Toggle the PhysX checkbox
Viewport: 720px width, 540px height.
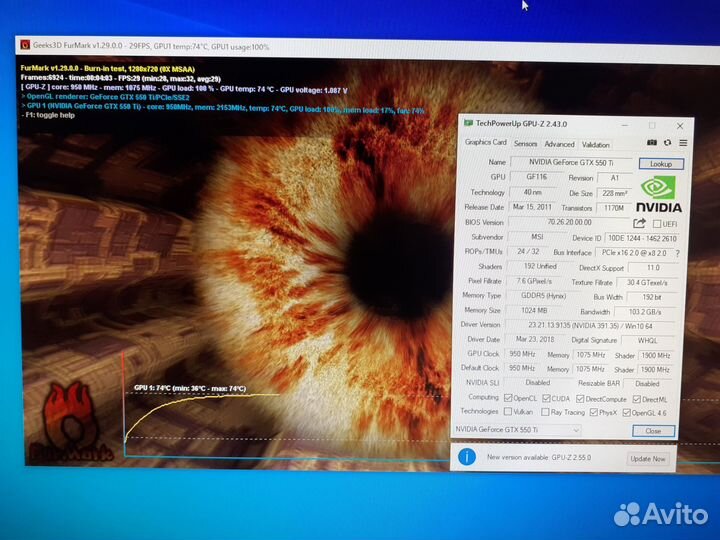tap(593, 412)
